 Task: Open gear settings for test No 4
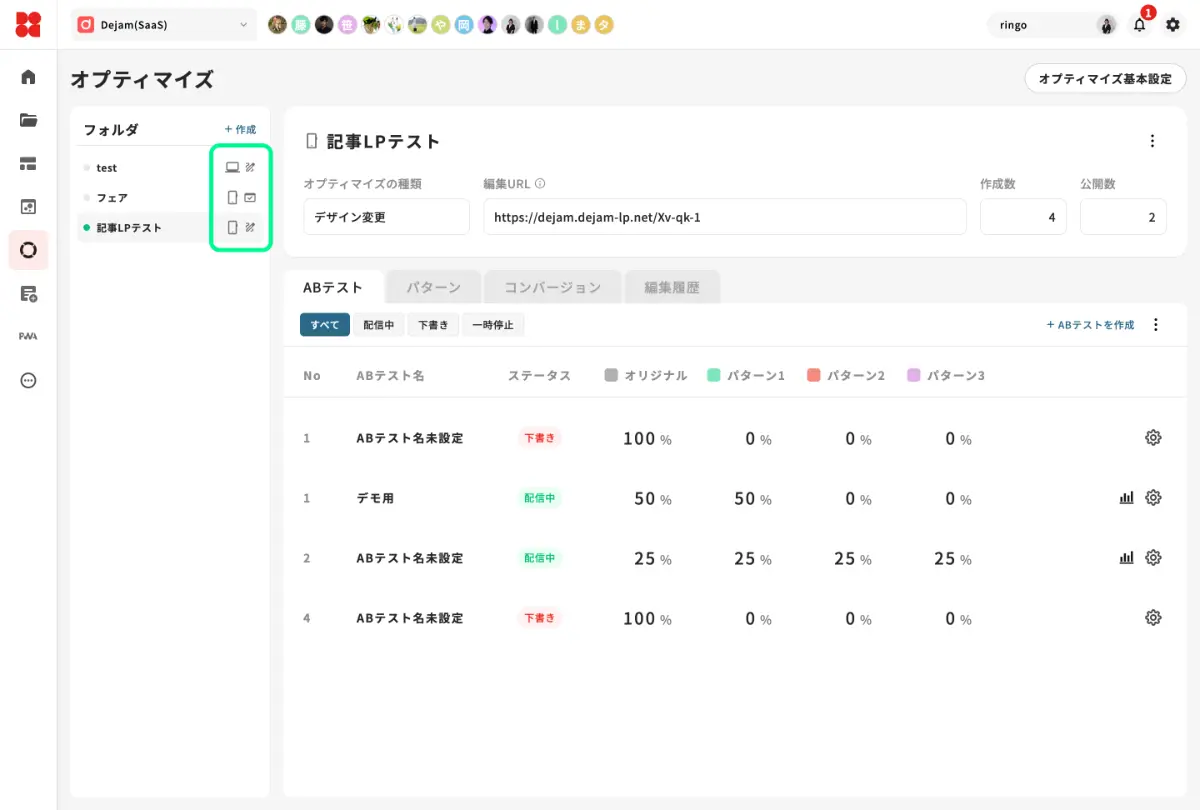[x=1153, y=617]
